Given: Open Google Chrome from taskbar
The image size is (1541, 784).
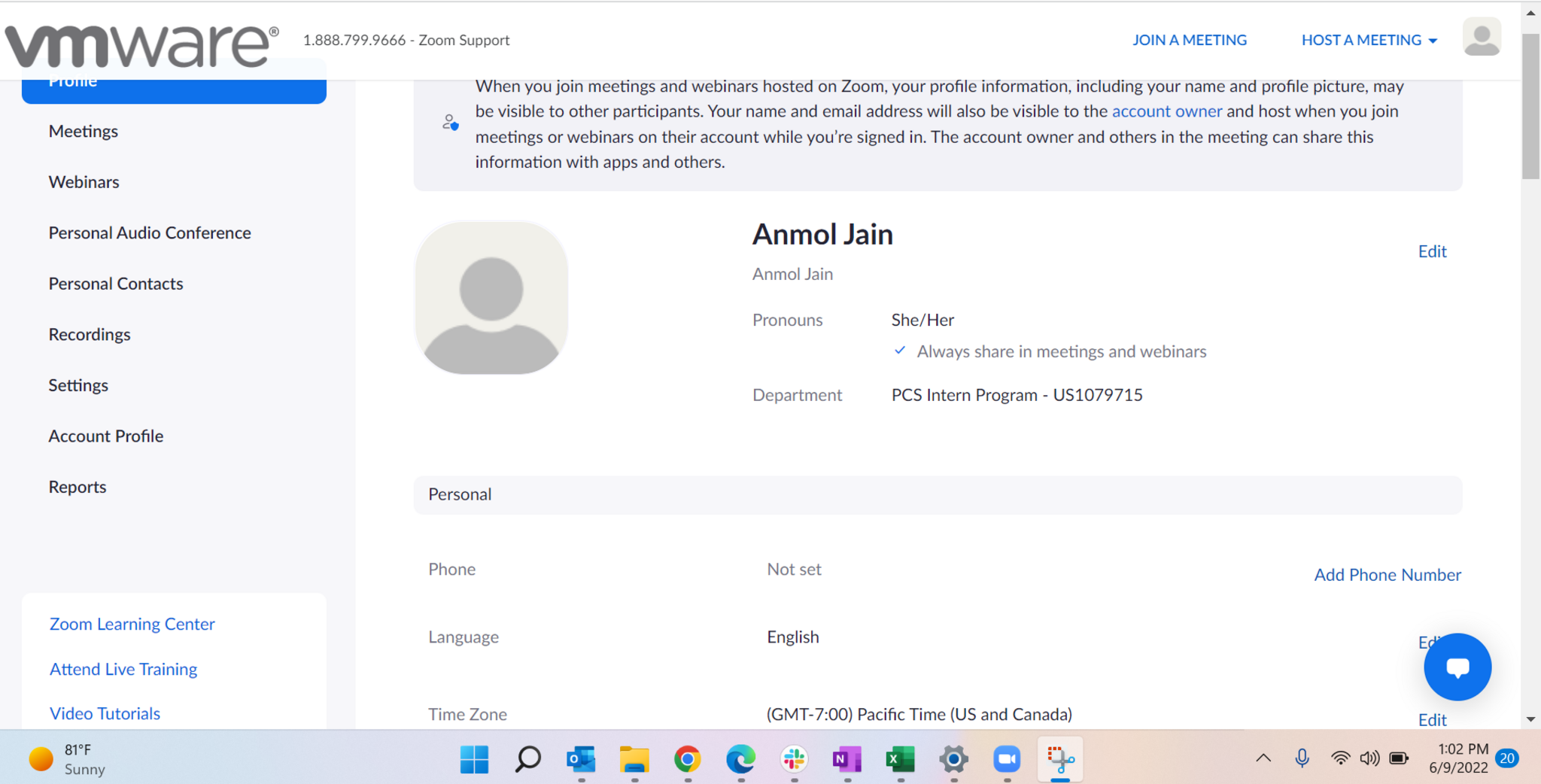Looking at the screenshot, I should pos(687,759).
